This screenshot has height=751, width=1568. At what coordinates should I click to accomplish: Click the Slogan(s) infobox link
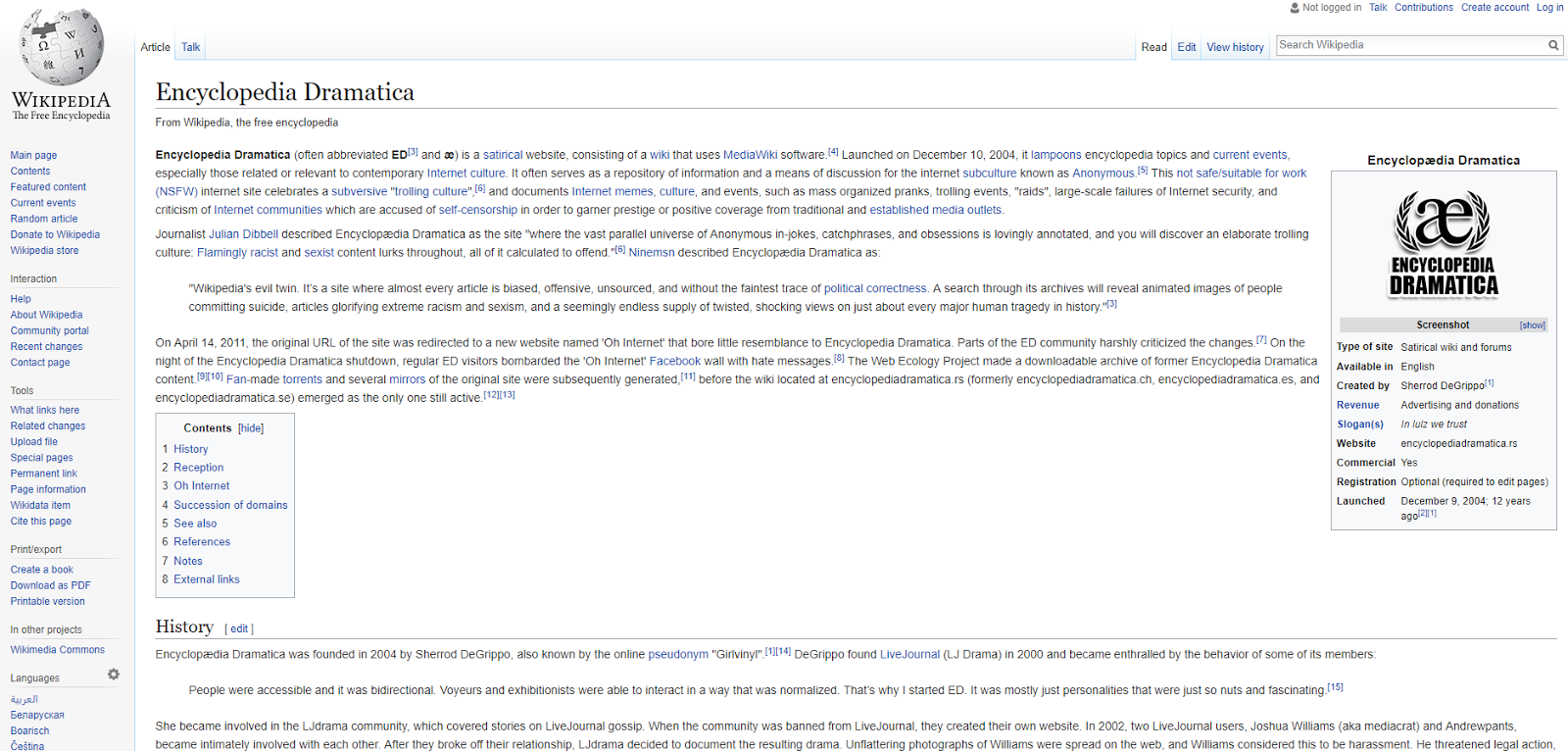[x=1360, y=425]
